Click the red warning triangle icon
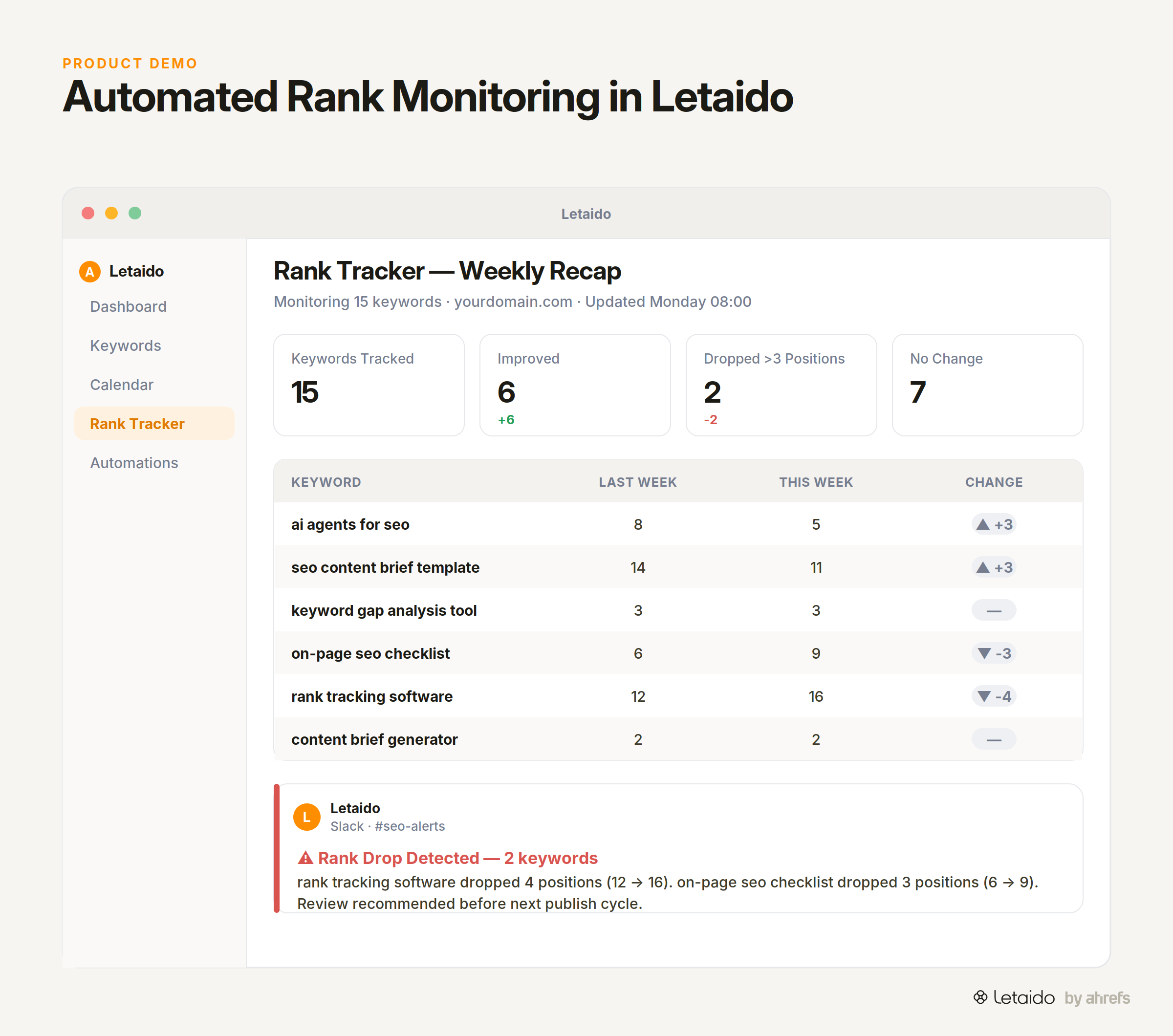Viewport: 1173px width, 1036px height. [305, 858]
